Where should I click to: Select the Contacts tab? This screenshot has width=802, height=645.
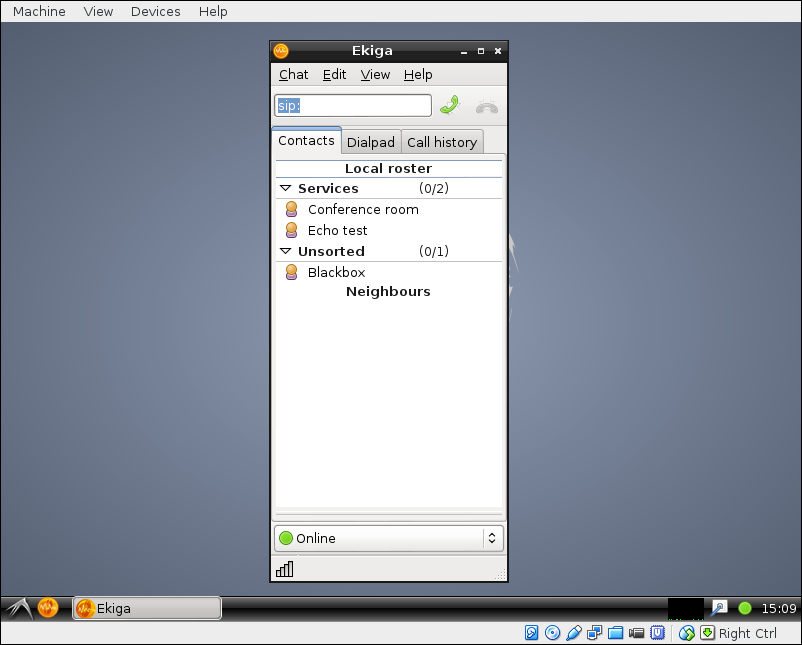click(x=306, y=140)
